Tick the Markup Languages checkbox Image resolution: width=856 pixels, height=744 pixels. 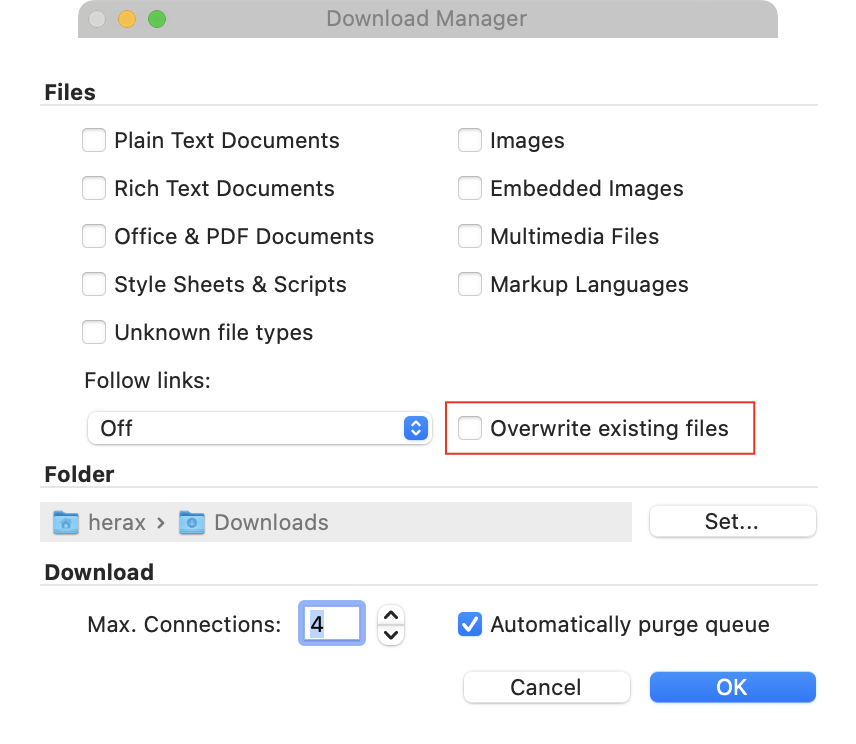[470, 285]
